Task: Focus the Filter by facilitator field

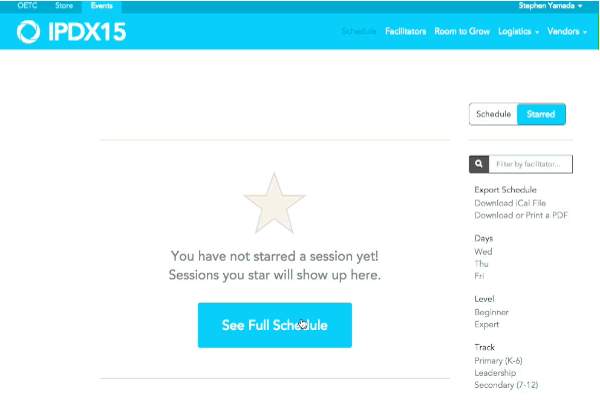Action: (531, 164)
